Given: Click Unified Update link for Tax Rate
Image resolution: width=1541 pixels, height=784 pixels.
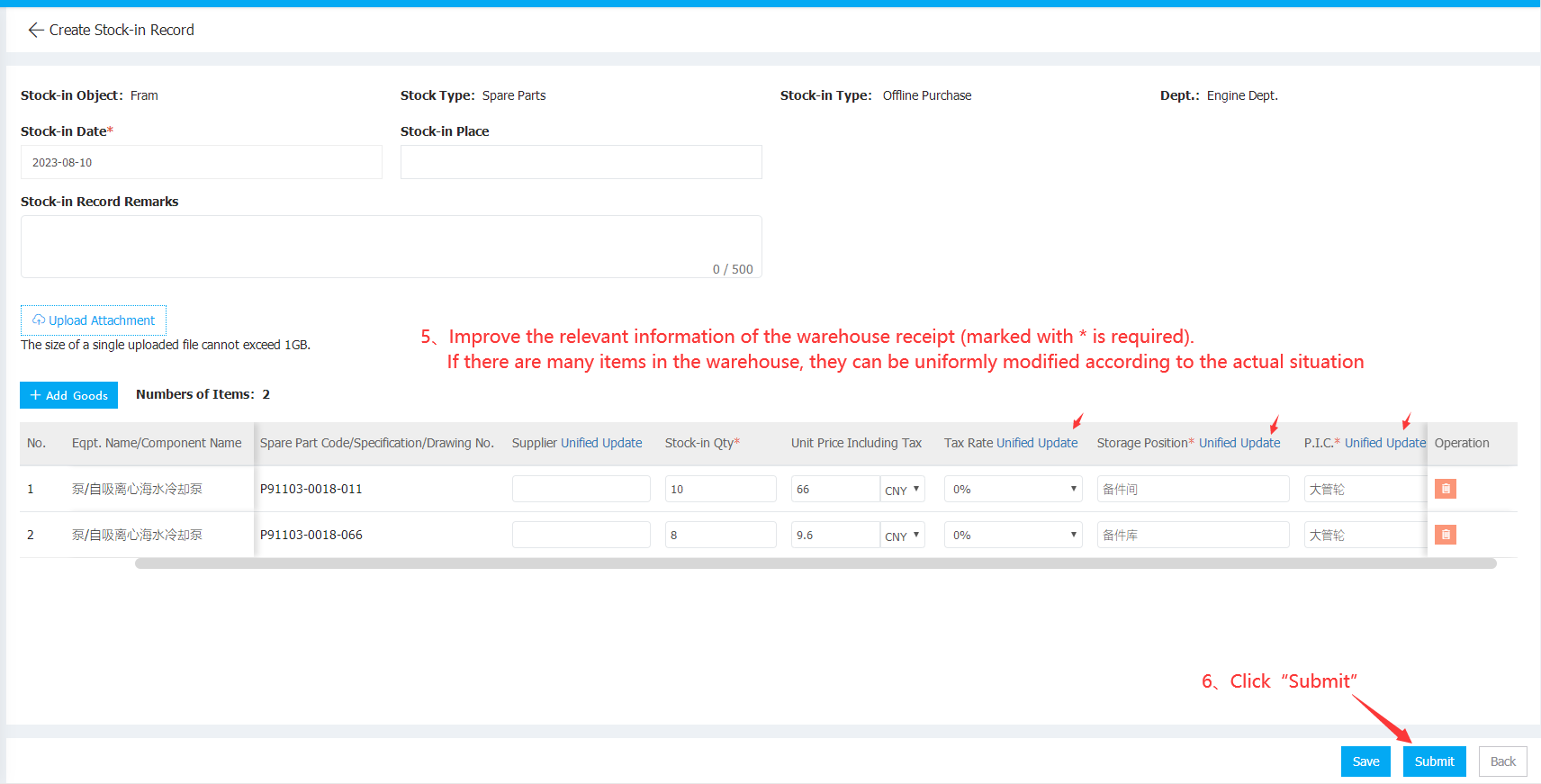Looking at the screenshot, I should (x=1037, y=443).
